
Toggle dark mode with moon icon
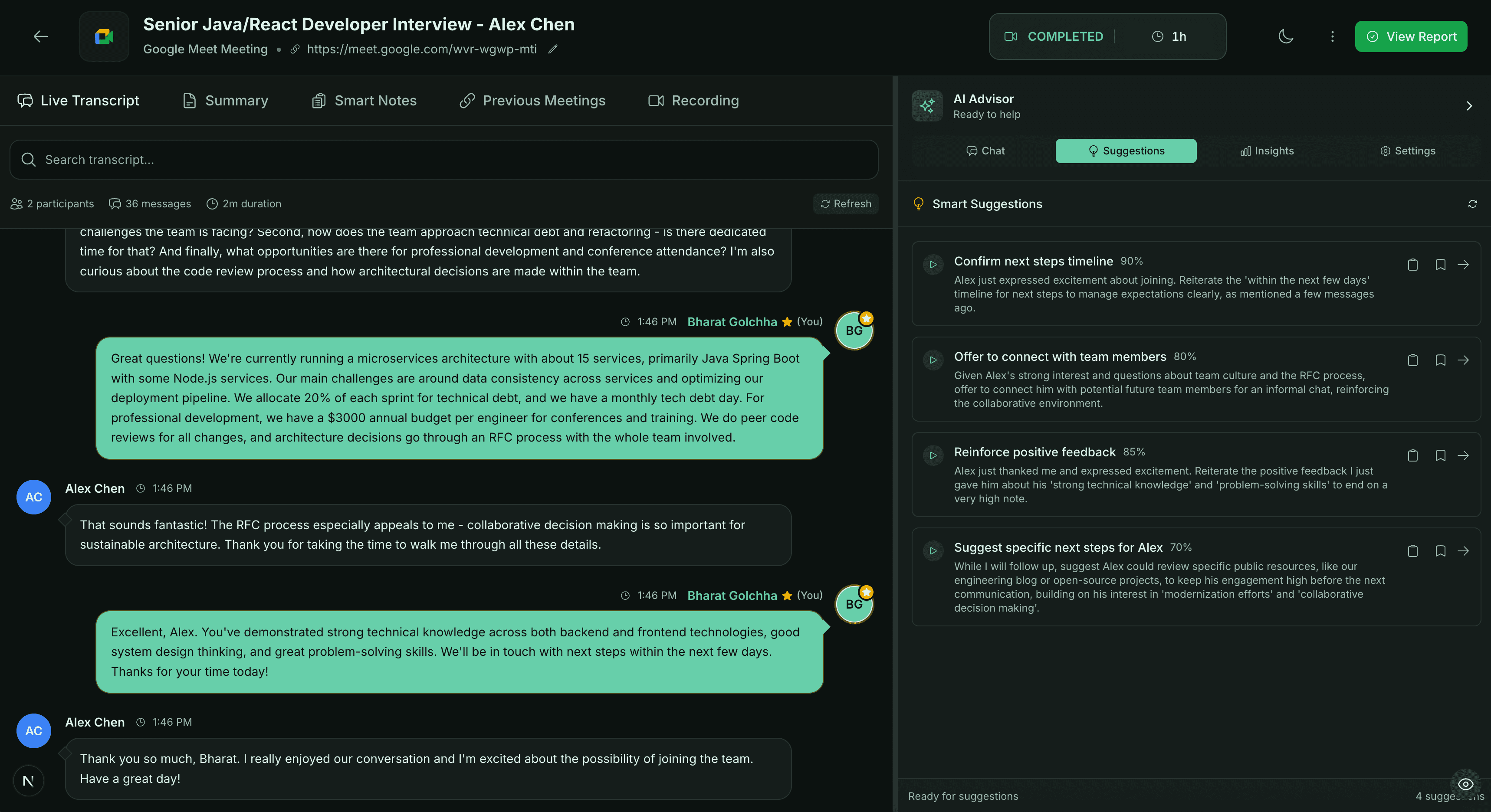pyautogui.click(x=1285, y=36)
